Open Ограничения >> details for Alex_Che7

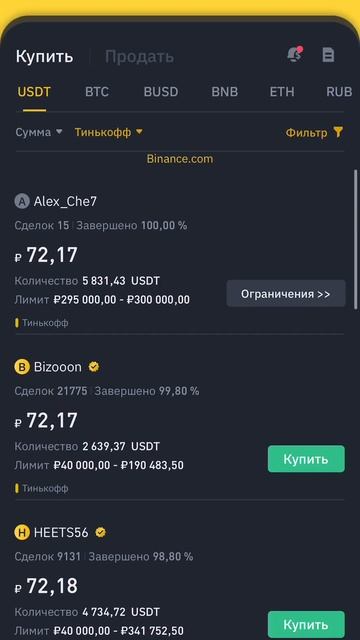pyautogui.click(x=286, y=294)
